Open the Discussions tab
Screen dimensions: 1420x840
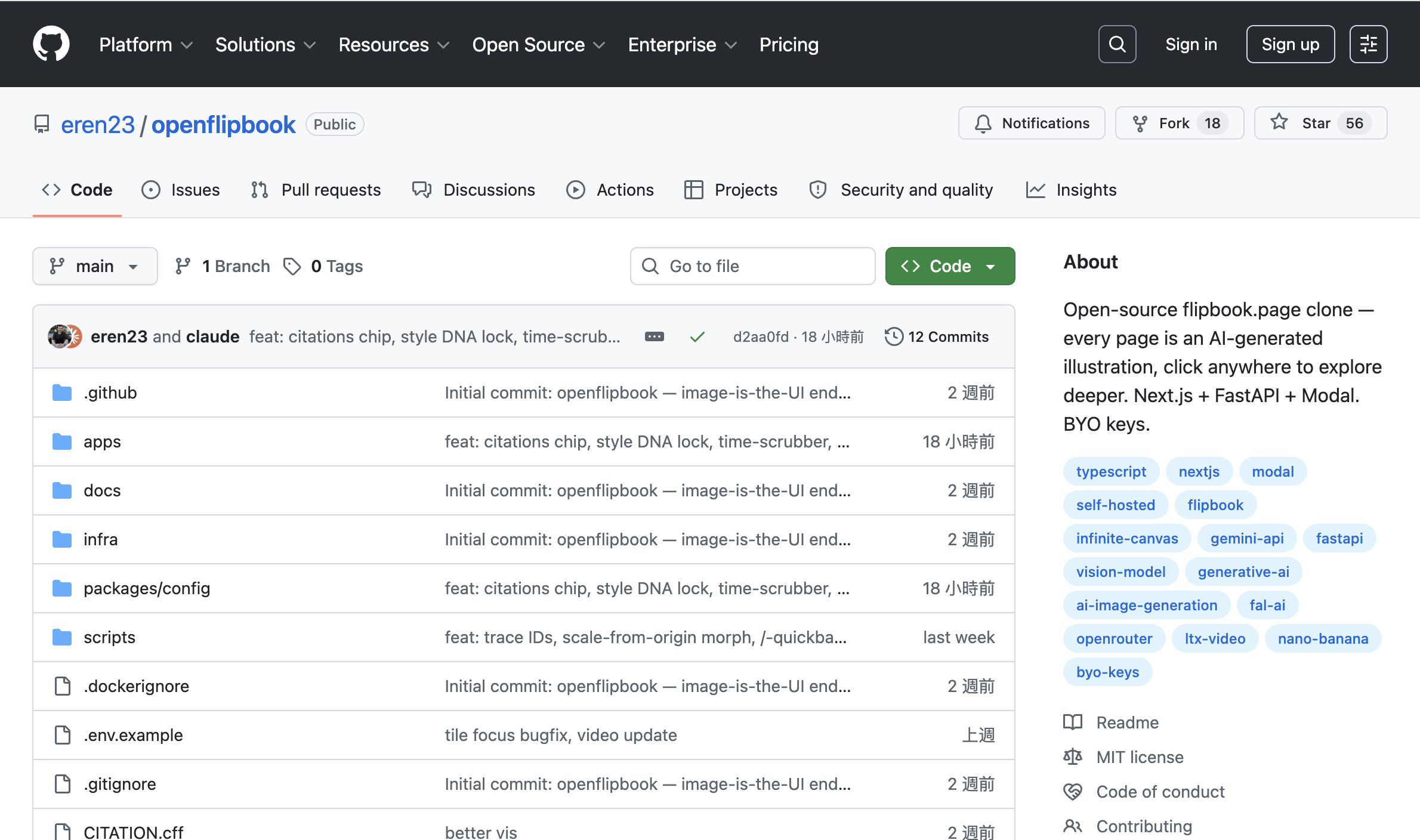point(474,190)
